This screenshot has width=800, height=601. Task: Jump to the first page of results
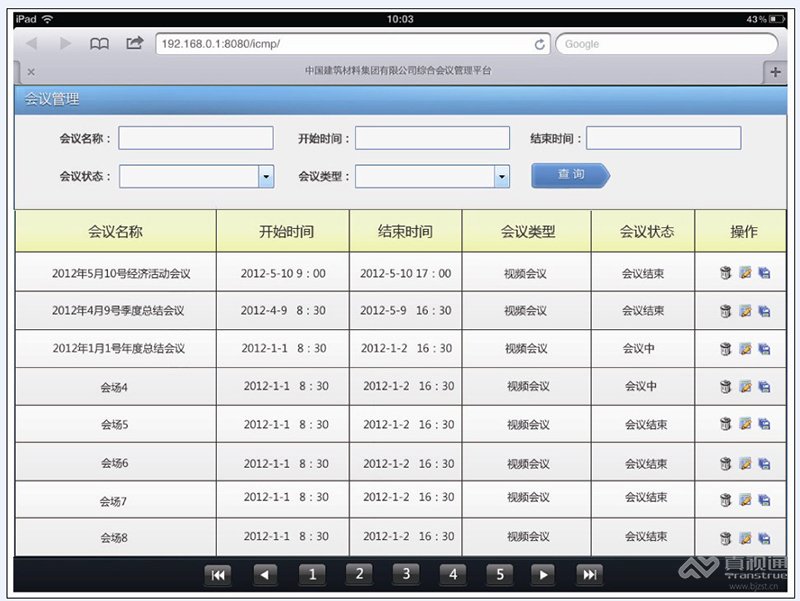(218, 574)
